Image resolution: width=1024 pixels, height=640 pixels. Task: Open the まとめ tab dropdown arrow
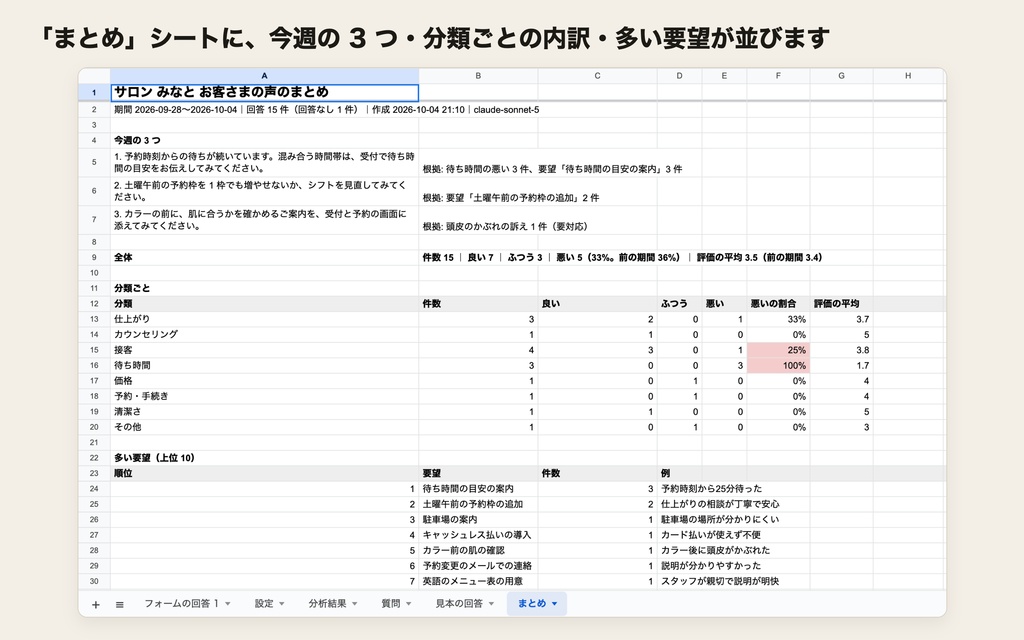[x=554, y=604]
